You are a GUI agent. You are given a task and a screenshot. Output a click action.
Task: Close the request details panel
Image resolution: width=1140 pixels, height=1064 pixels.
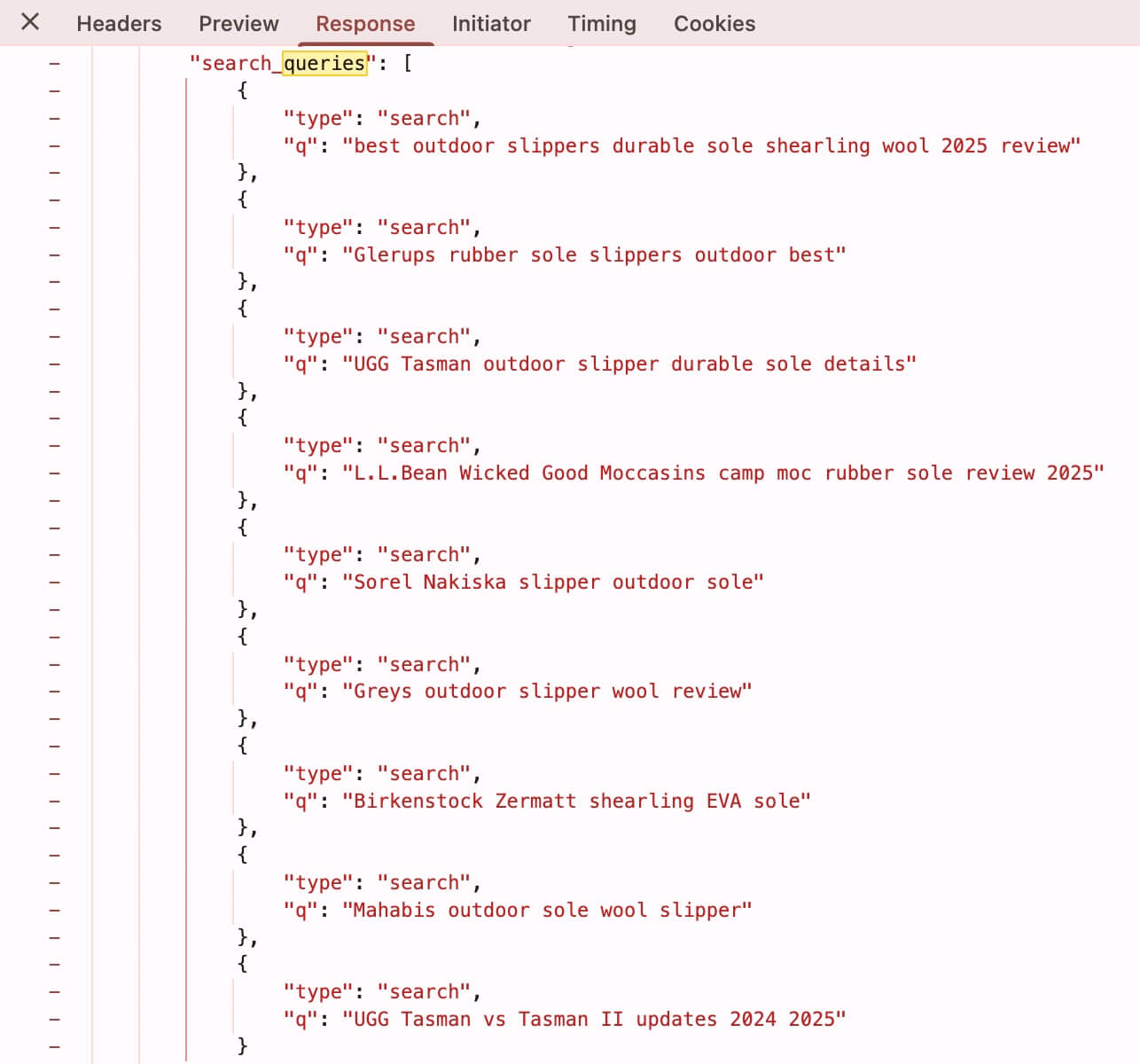tap(30, 22)
